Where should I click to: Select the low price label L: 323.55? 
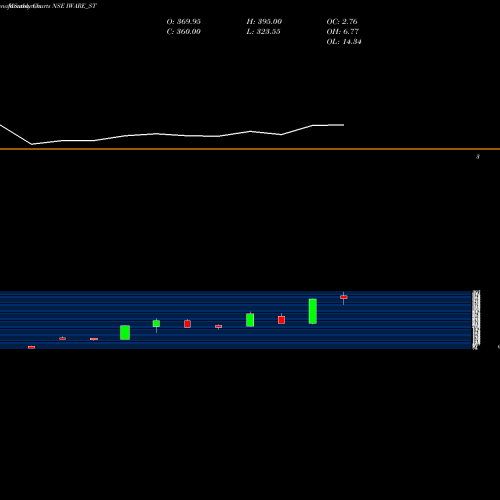click(x=263, y=32)
